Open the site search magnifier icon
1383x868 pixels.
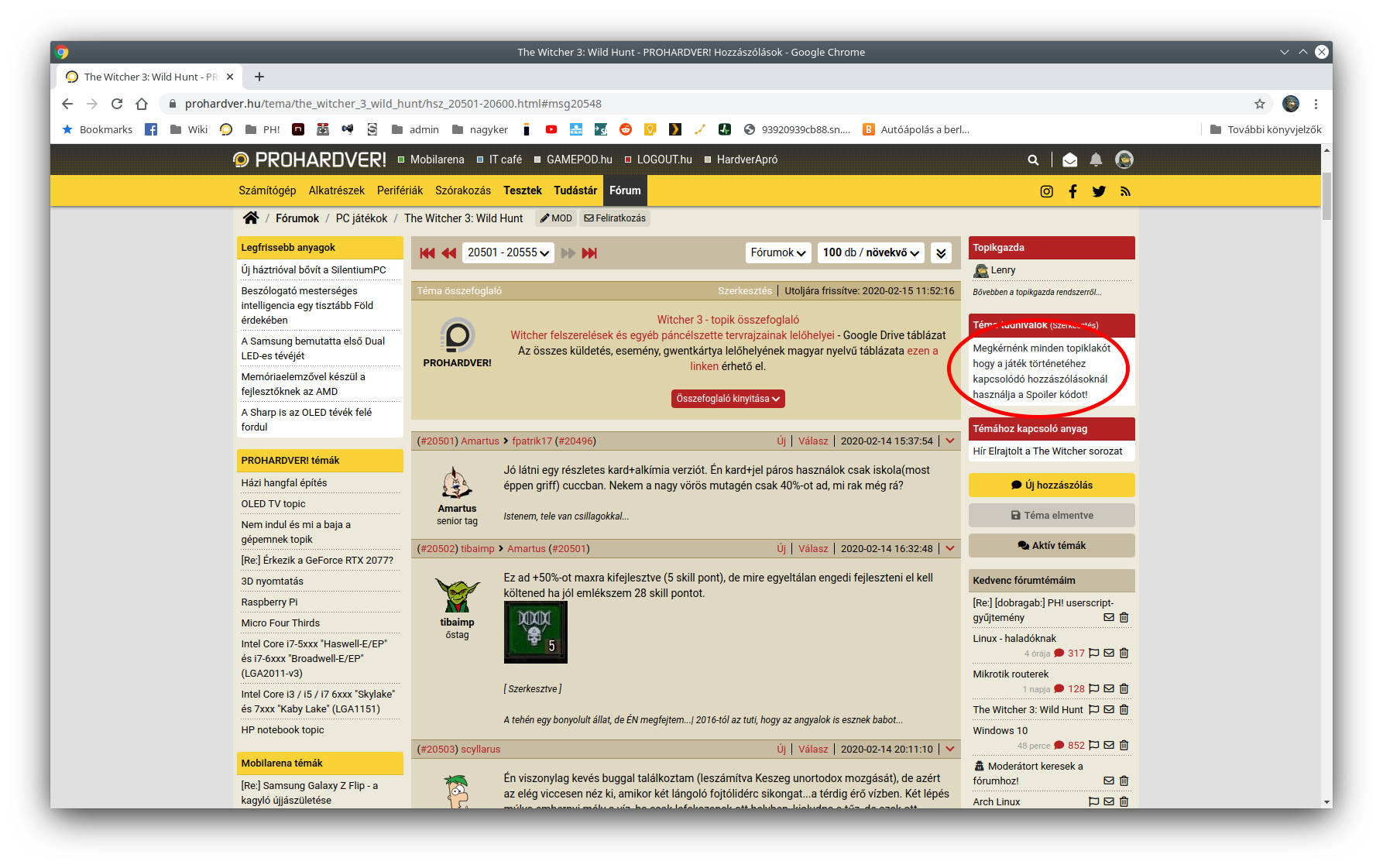[x=1033, y=160]
